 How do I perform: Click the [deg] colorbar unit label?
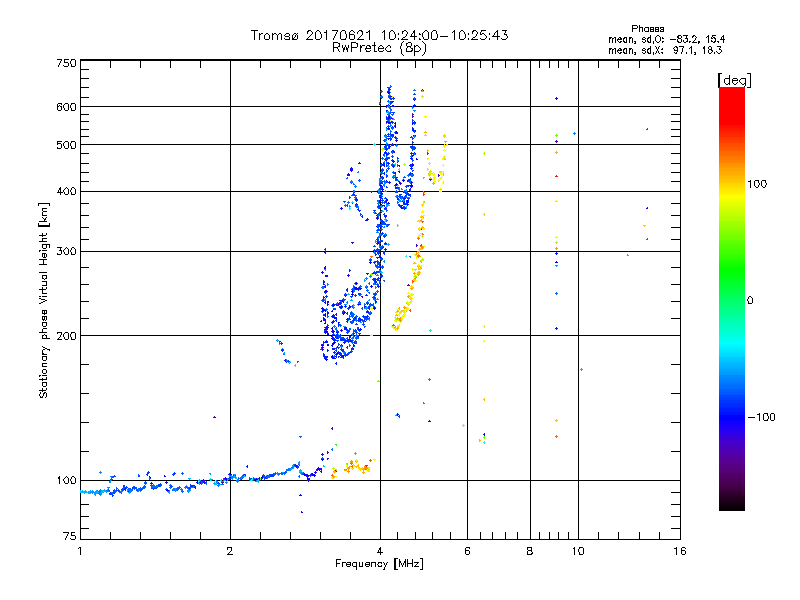point(733,79)
